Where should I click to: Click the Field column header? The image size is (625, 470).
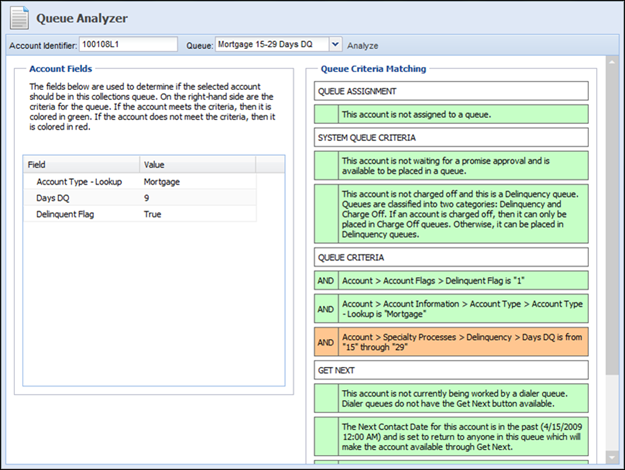pyautogui.click(x=81, y=164)
